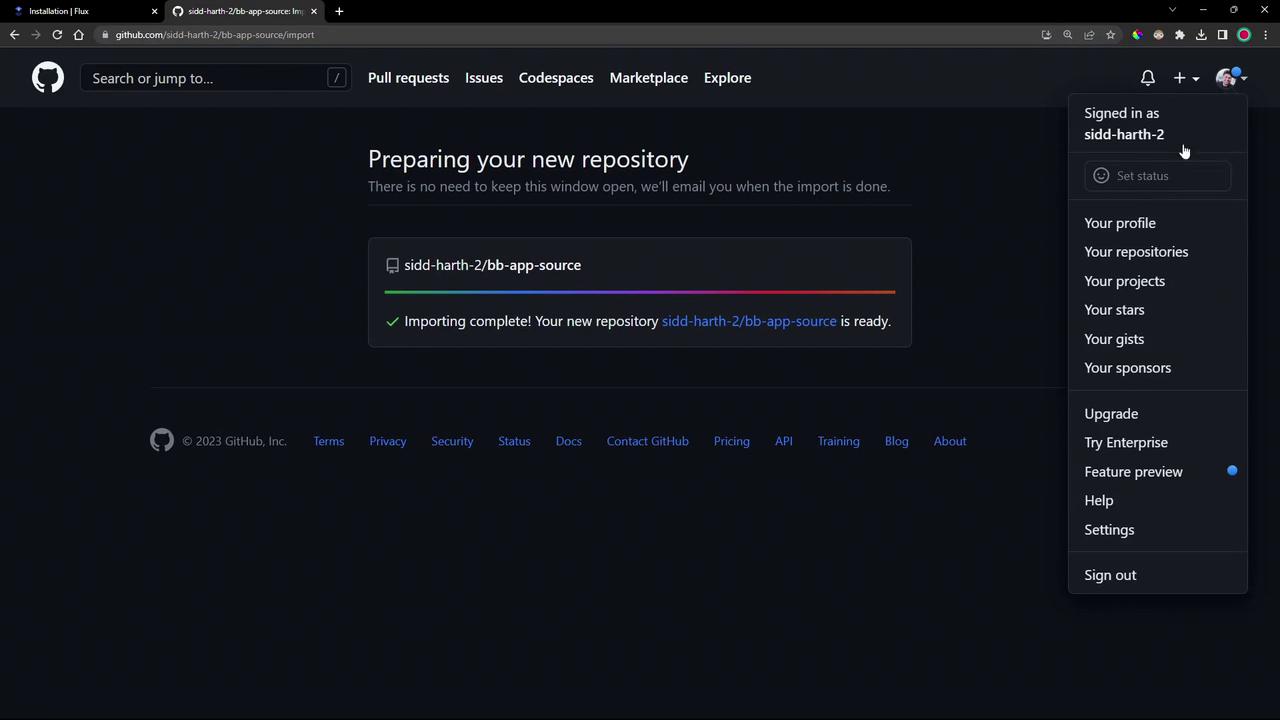Open Chrome's three-dot menu

(1265, 35)
